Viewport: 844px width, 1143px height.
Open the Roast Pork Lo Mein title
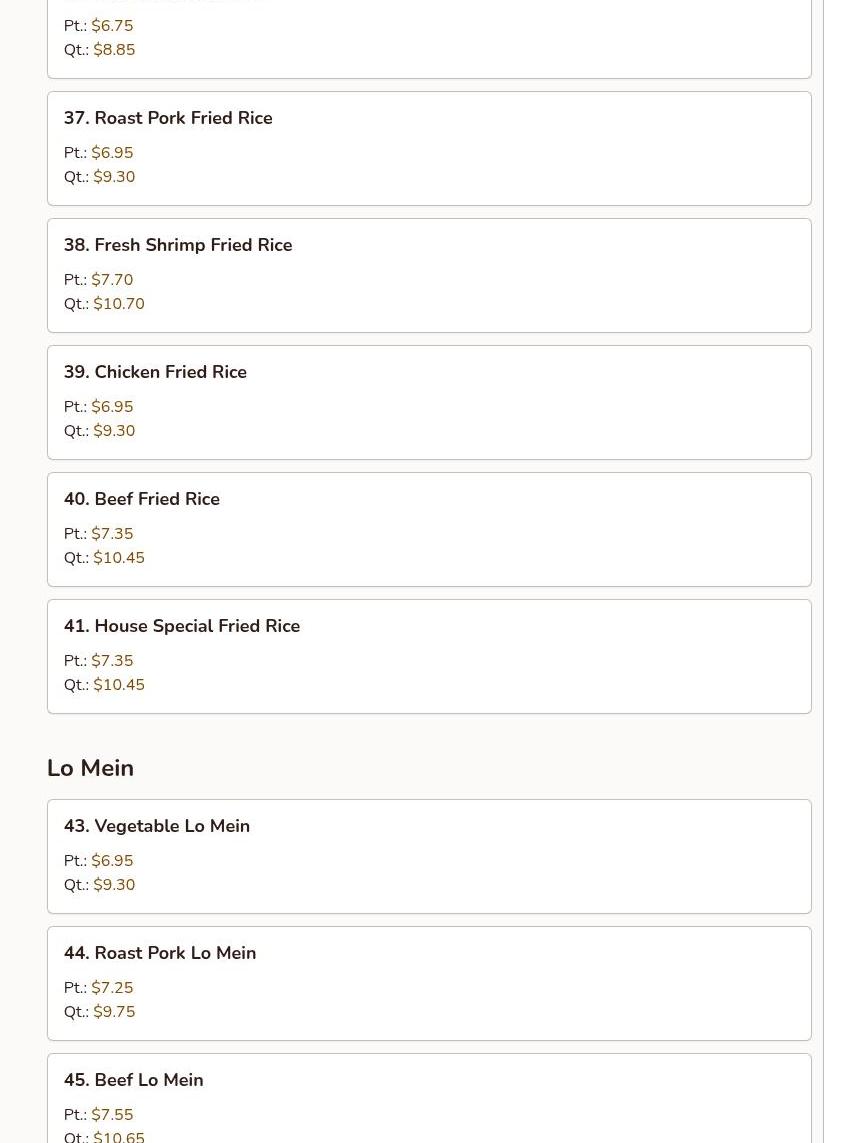click(160, 953)
